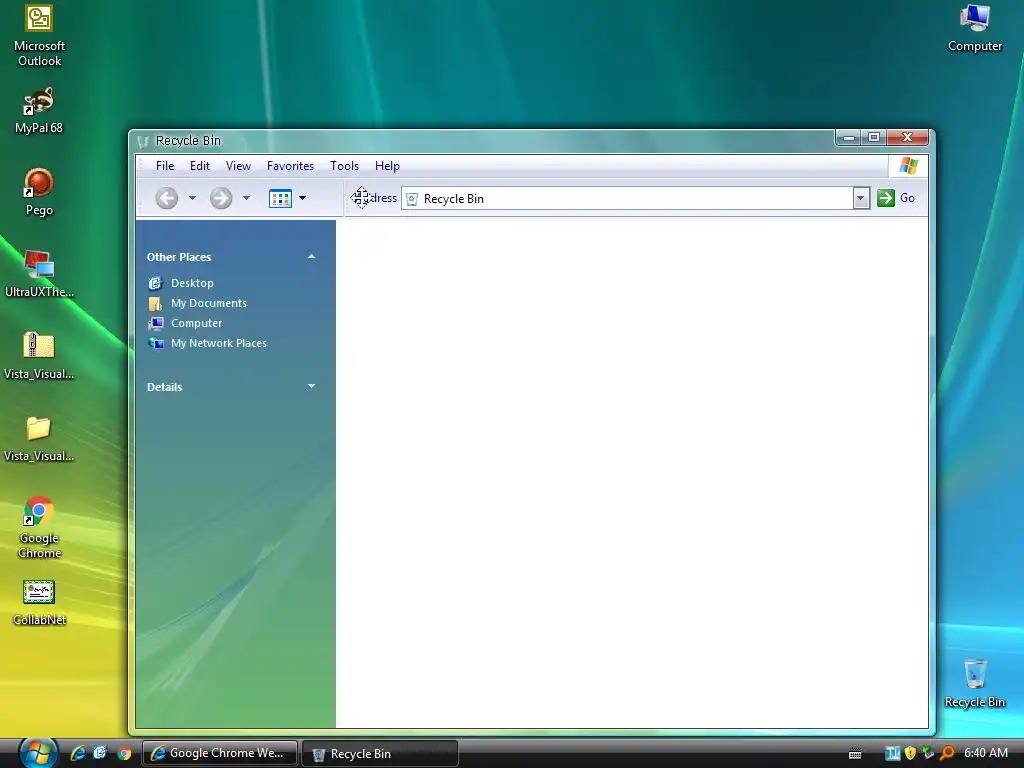Launch Internet Explorer from quick launch
This screenshot has width=1024, height=768.
(78, 753)
